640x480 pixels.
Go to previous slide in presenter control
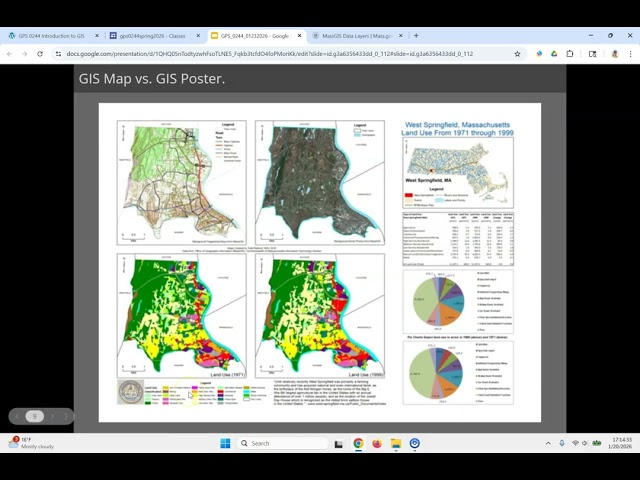click(x=18, y=416)
